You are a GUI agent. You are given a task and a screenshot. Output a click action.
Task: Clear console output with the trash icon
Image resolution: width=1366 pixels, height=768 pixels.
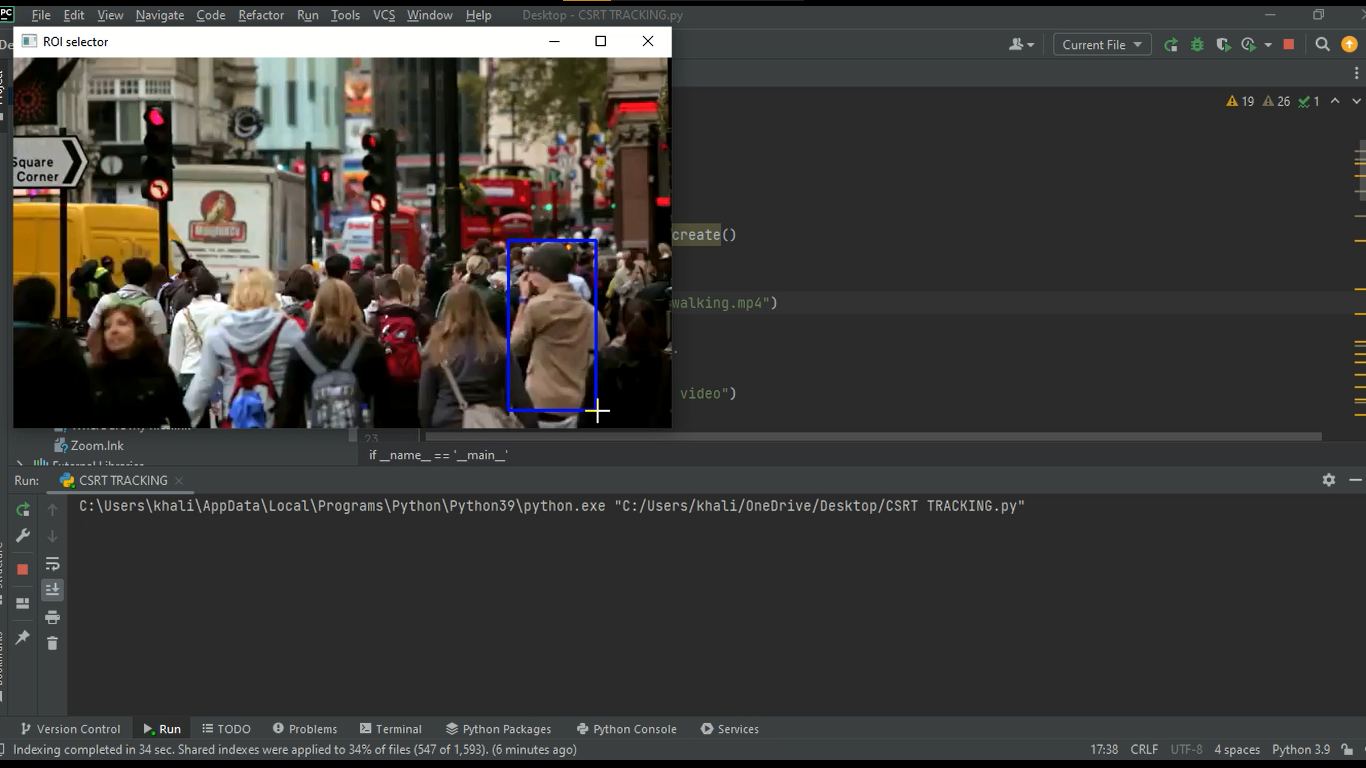pyautogui.click(x=52, y=643)
